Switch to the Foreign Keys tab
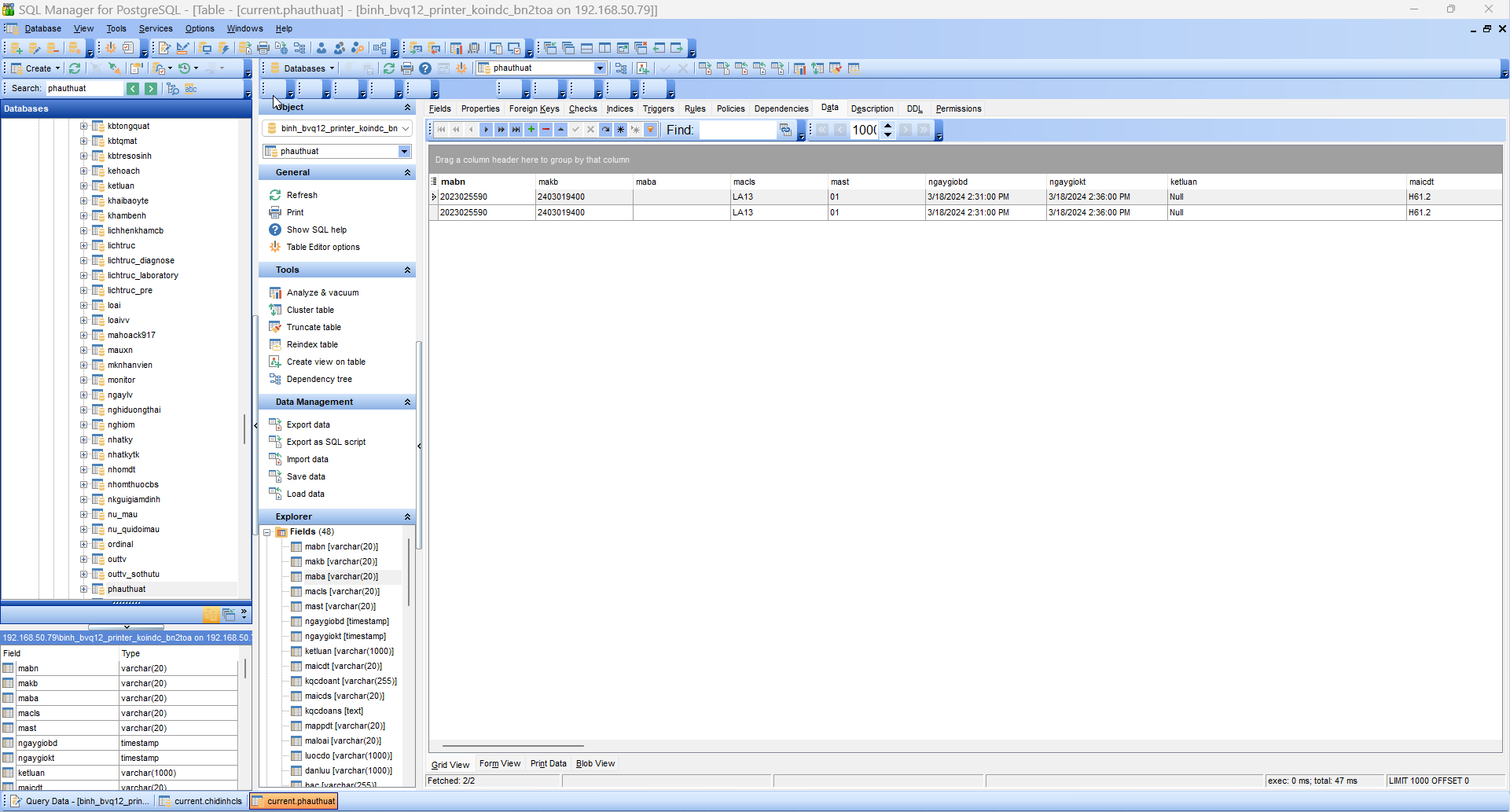Image resolution: width=1510 pixels, height=812 pixels. [x=535, y=108]
